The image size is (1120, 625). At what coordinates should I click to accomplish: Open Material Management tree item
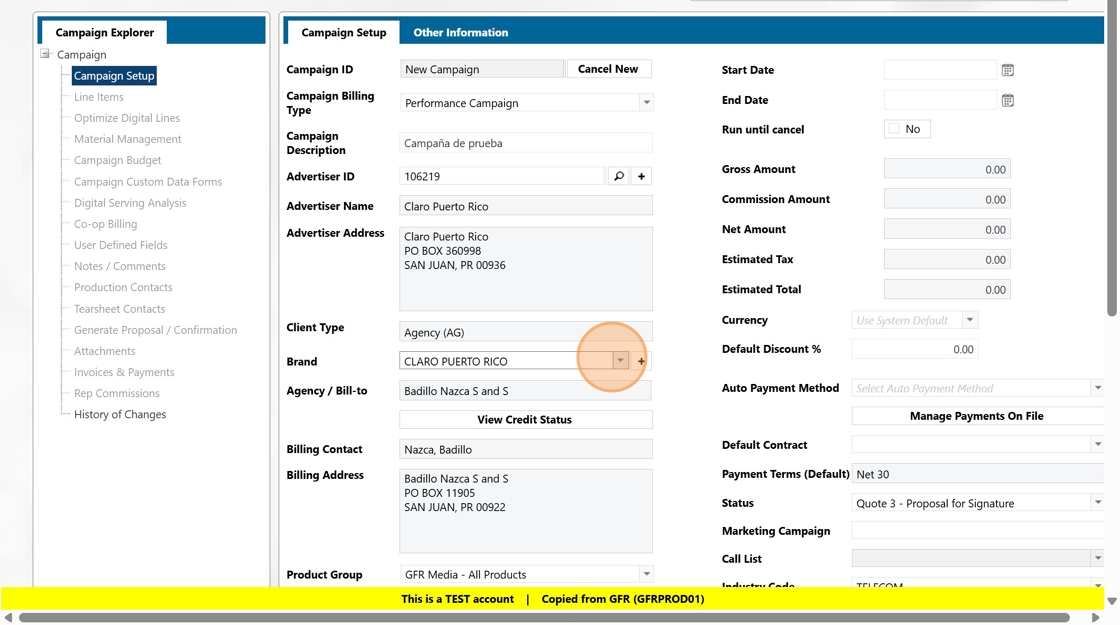pyautogui.click(x=128, y=139)
